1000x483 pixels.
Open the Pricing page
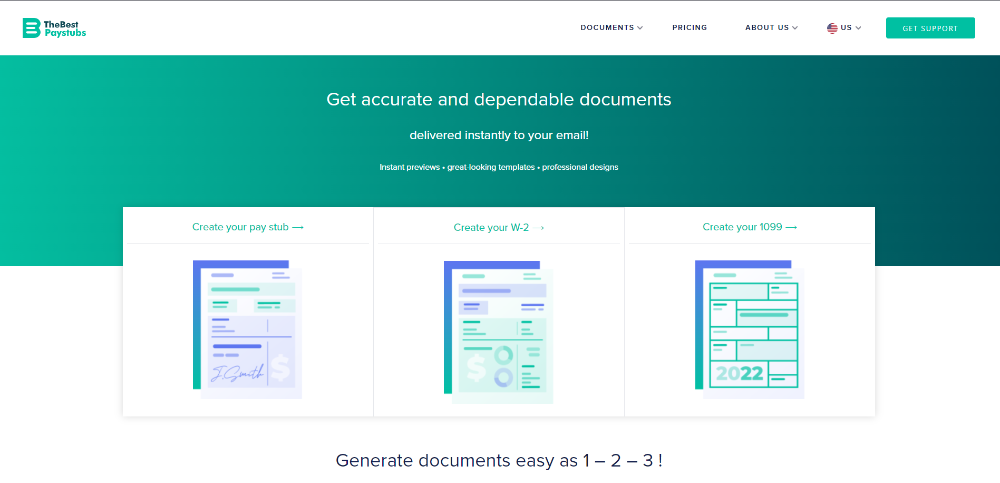click(x=689, y=28)
